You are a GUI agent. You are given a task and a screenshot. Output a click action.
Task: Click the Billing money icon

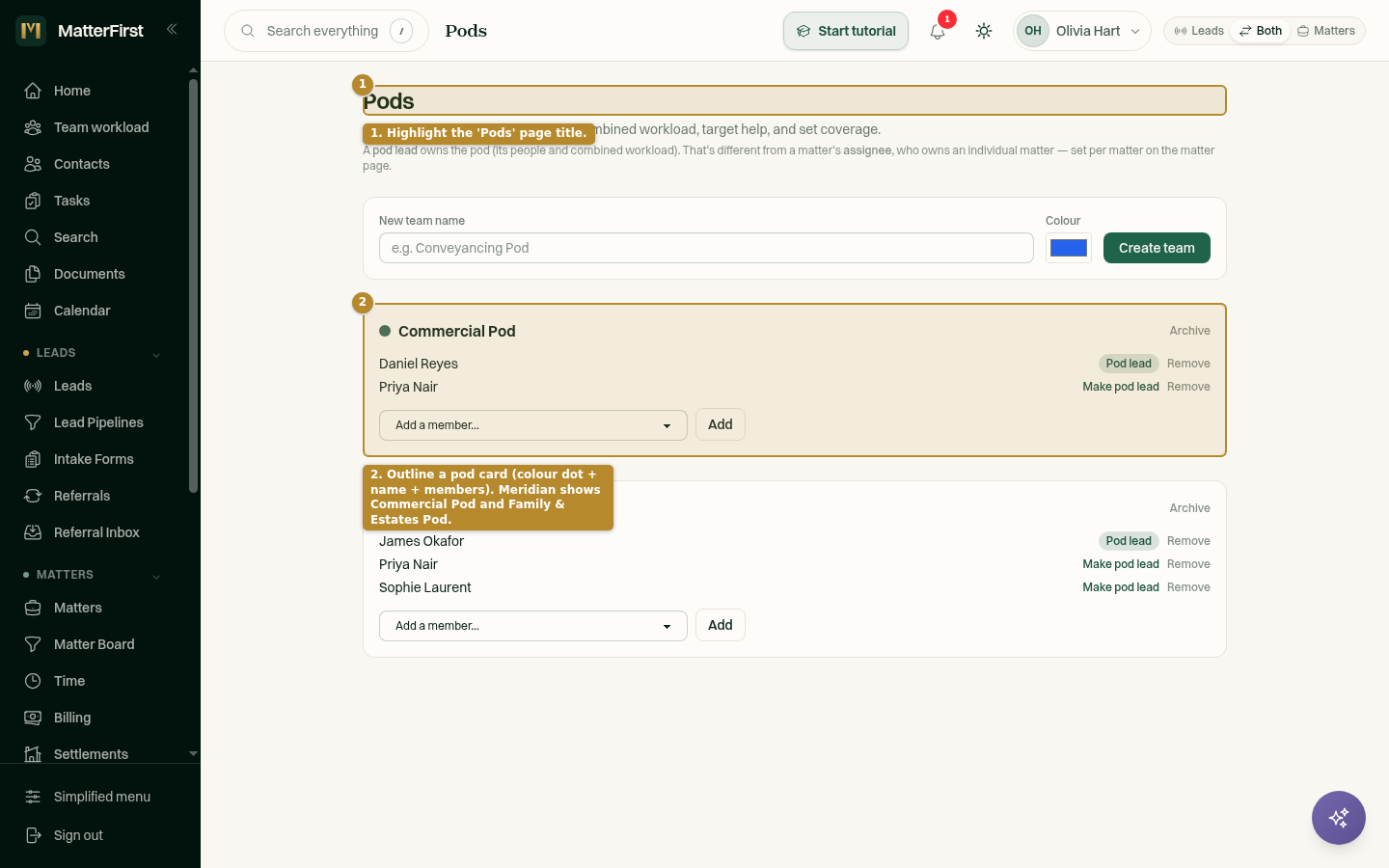tap(33, 718)
